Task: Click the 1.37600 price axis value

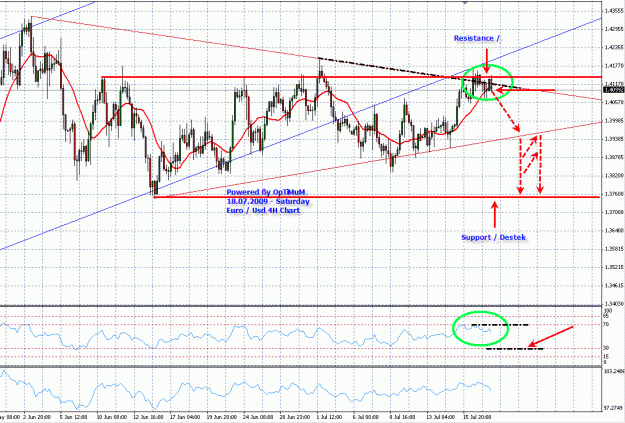Action: pos(614,194)
